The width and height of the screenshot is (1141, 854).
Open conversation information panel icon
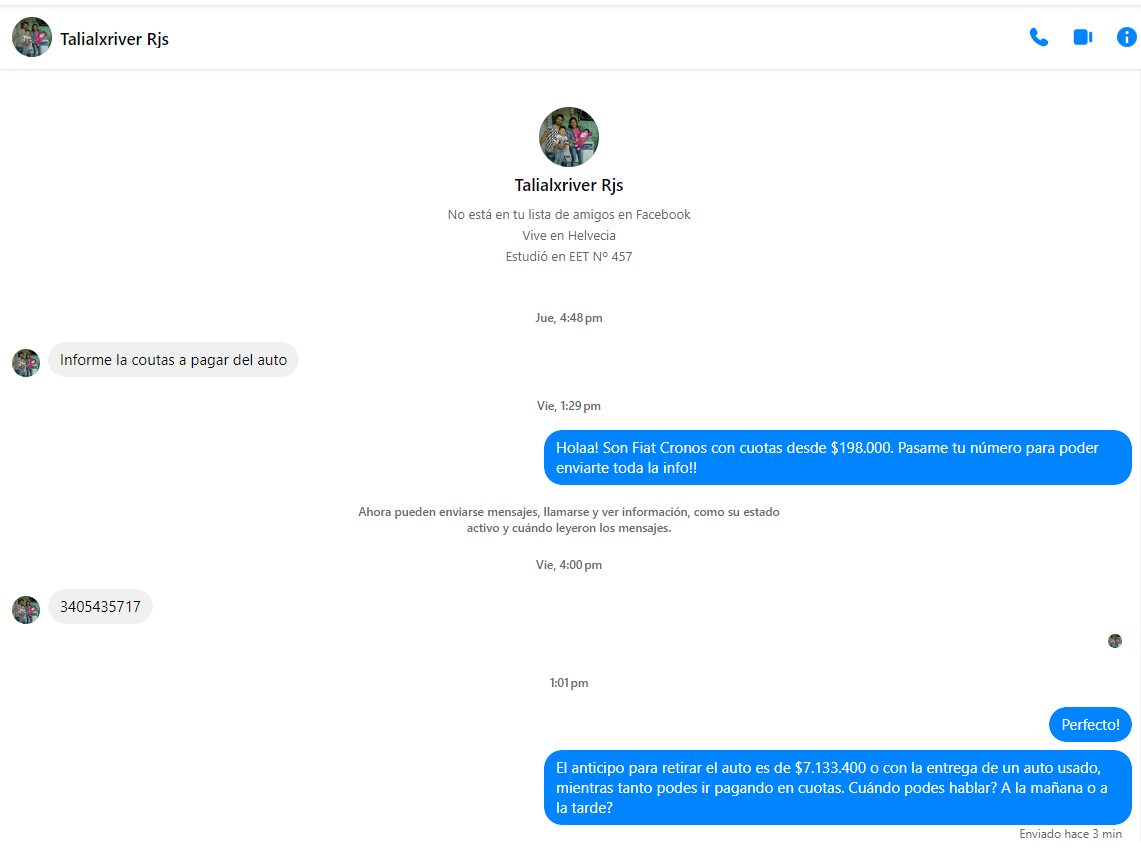(1126, 38)
